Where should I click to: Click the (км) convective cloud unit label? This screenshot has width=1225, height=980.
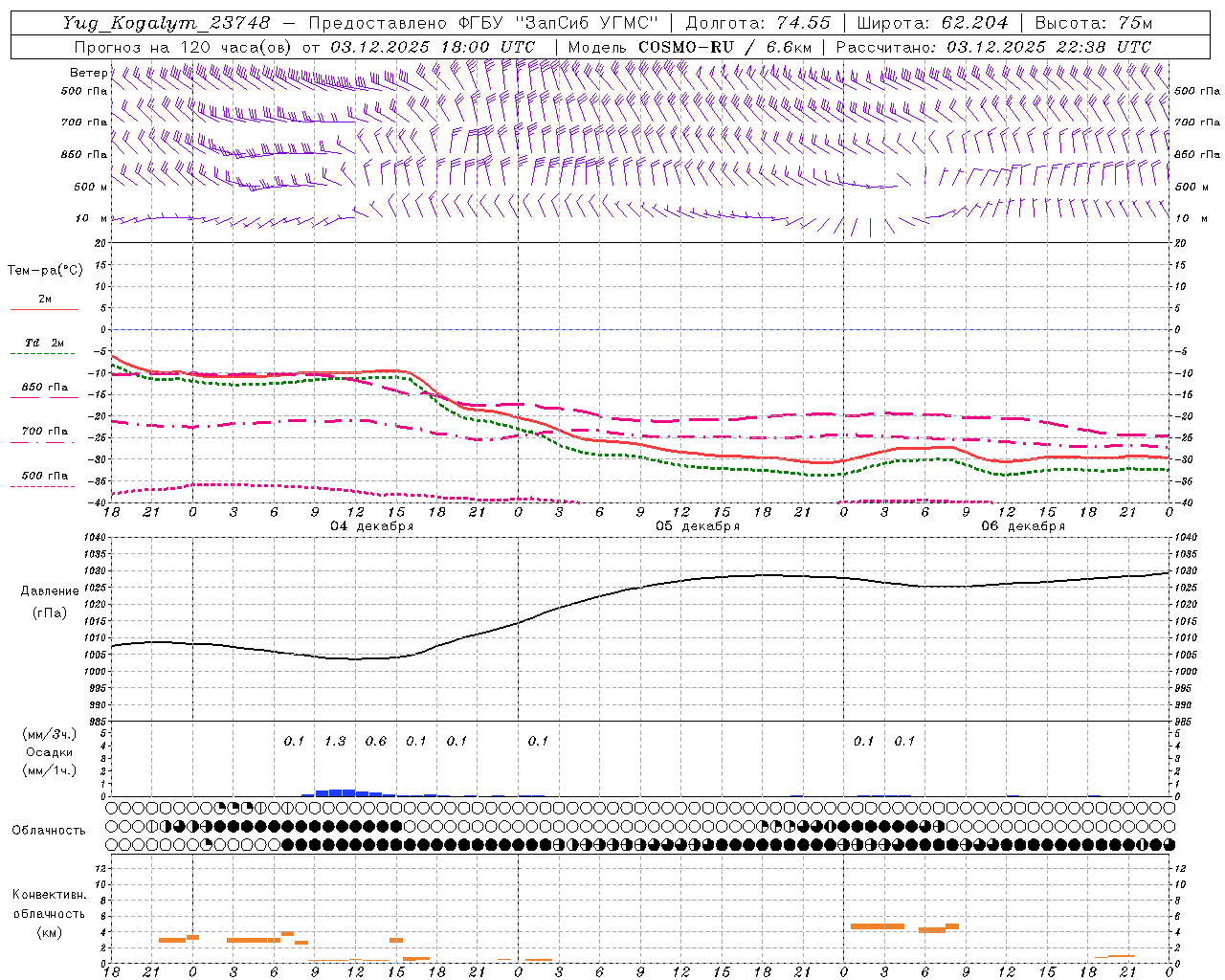click(49, 932)
